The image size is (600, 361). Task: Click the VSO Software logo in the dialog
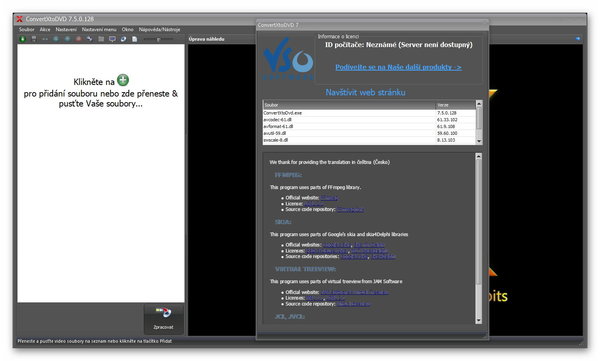point(288,58)
